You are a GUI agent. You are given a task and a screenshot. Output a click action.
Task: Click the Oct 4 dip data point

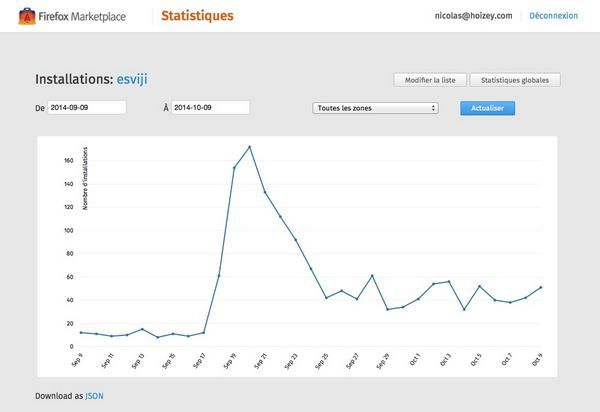464,309
